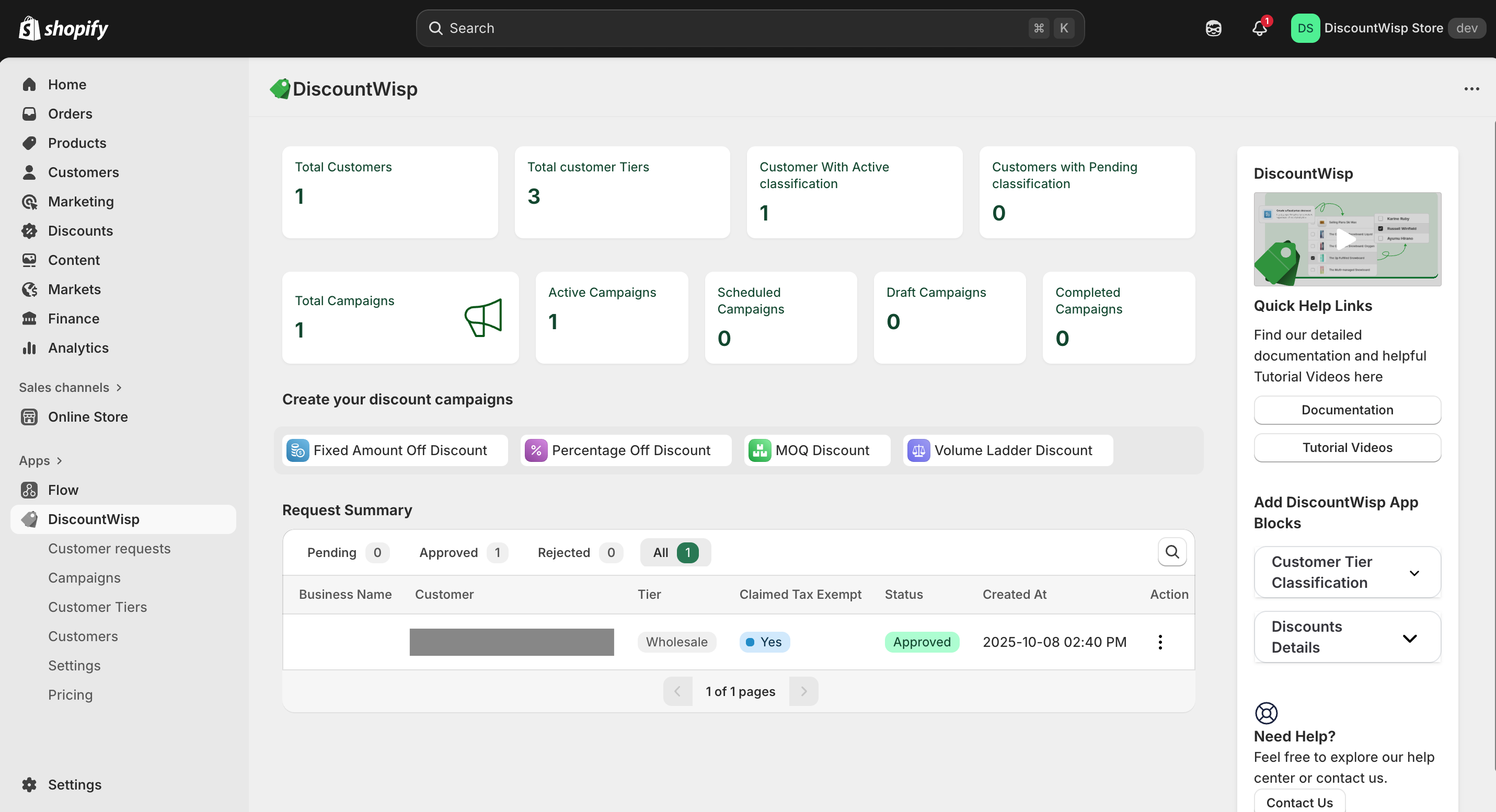Expand the Apps section chevron
This screenshot has width=1496, height=812.
[59, 461]
